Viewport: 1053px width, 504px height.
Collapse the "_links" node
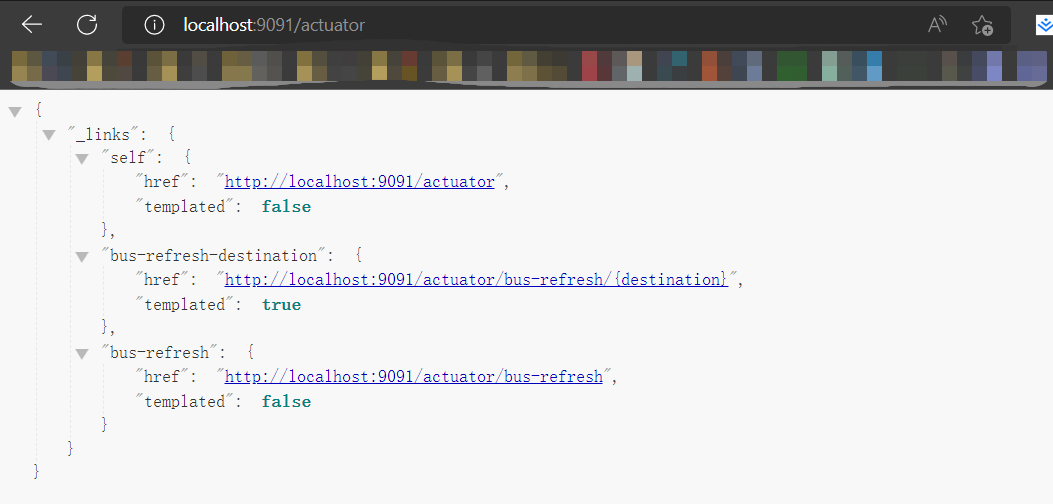[x=48, y=134]
